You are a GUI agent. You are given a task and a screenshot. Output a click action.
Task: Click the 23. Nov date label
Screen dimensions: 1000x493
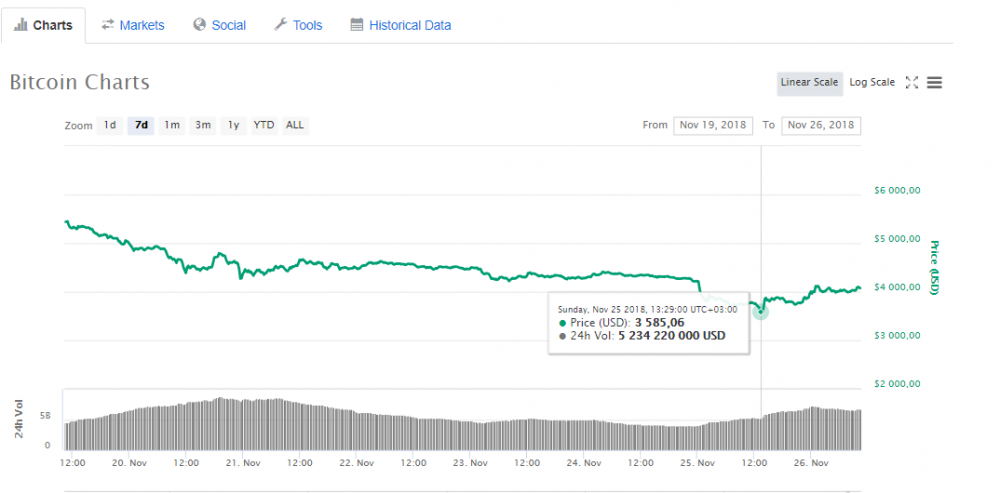click(x=470, y=463)
